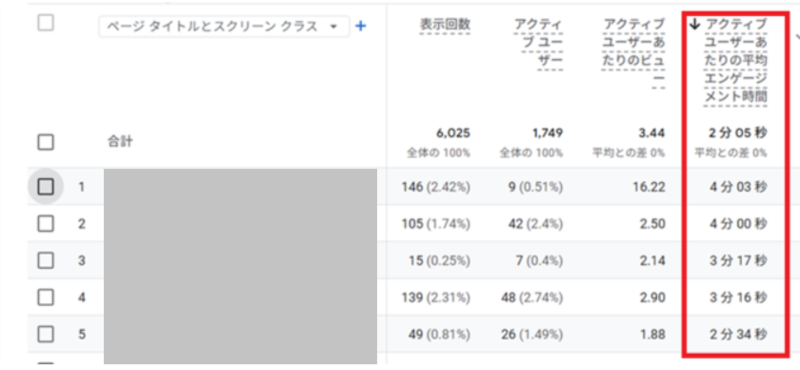Click the grayed-out page title in row 3
This screenshot has height=370, width=800.
click(240, 261)
